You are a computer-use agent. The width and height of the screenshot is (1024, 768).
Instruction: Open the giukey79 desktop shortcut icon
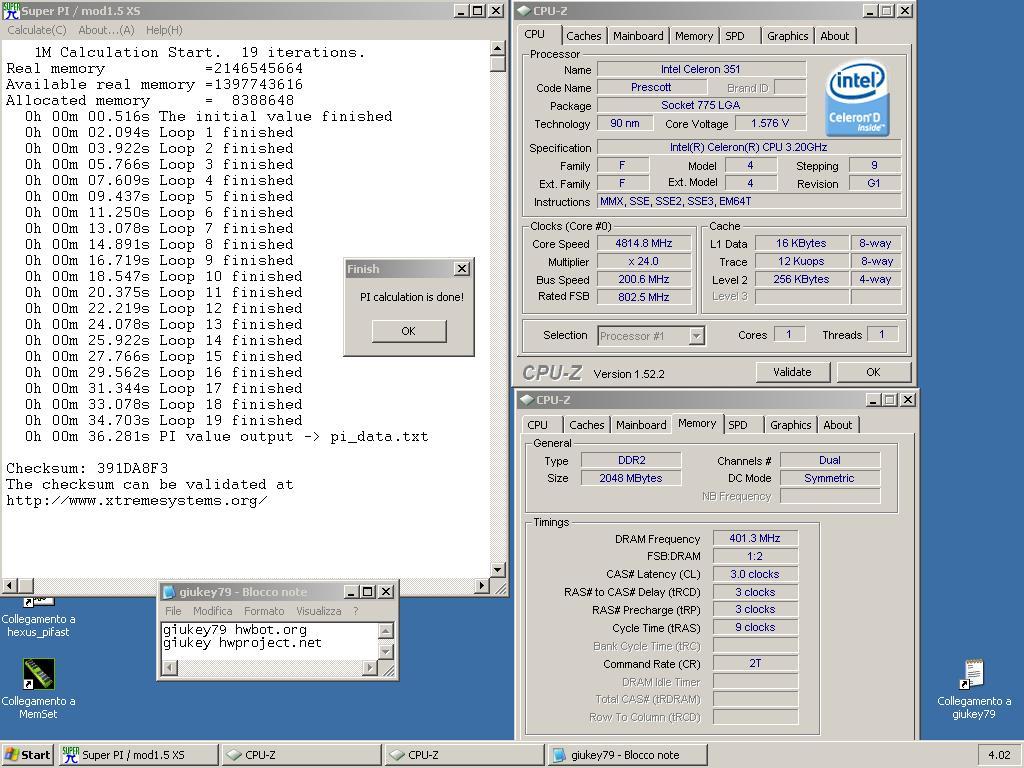coord(973,674)
